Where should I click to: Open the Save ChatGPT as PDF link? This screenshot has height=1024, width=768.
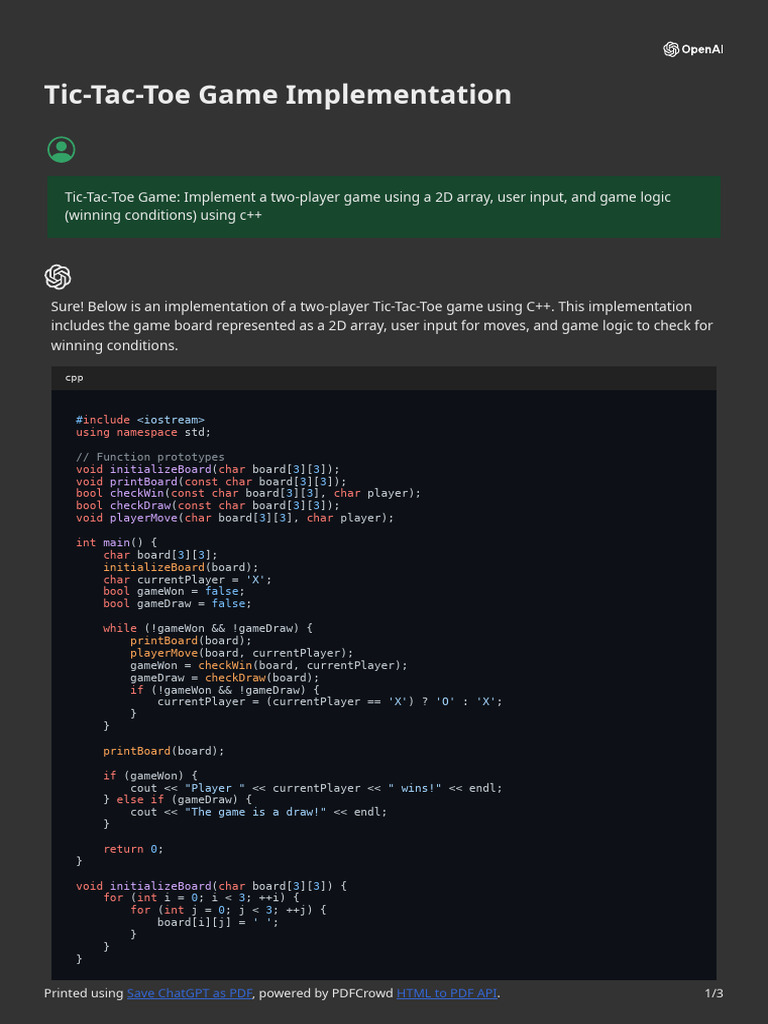190,993
